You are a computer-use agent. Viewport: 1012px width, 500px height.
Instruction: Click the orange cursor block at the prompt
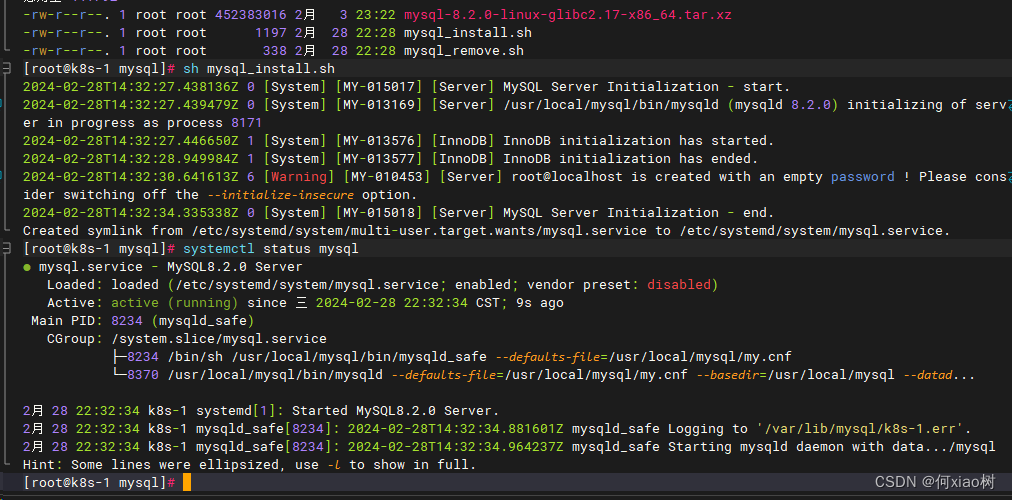[187, 483]
